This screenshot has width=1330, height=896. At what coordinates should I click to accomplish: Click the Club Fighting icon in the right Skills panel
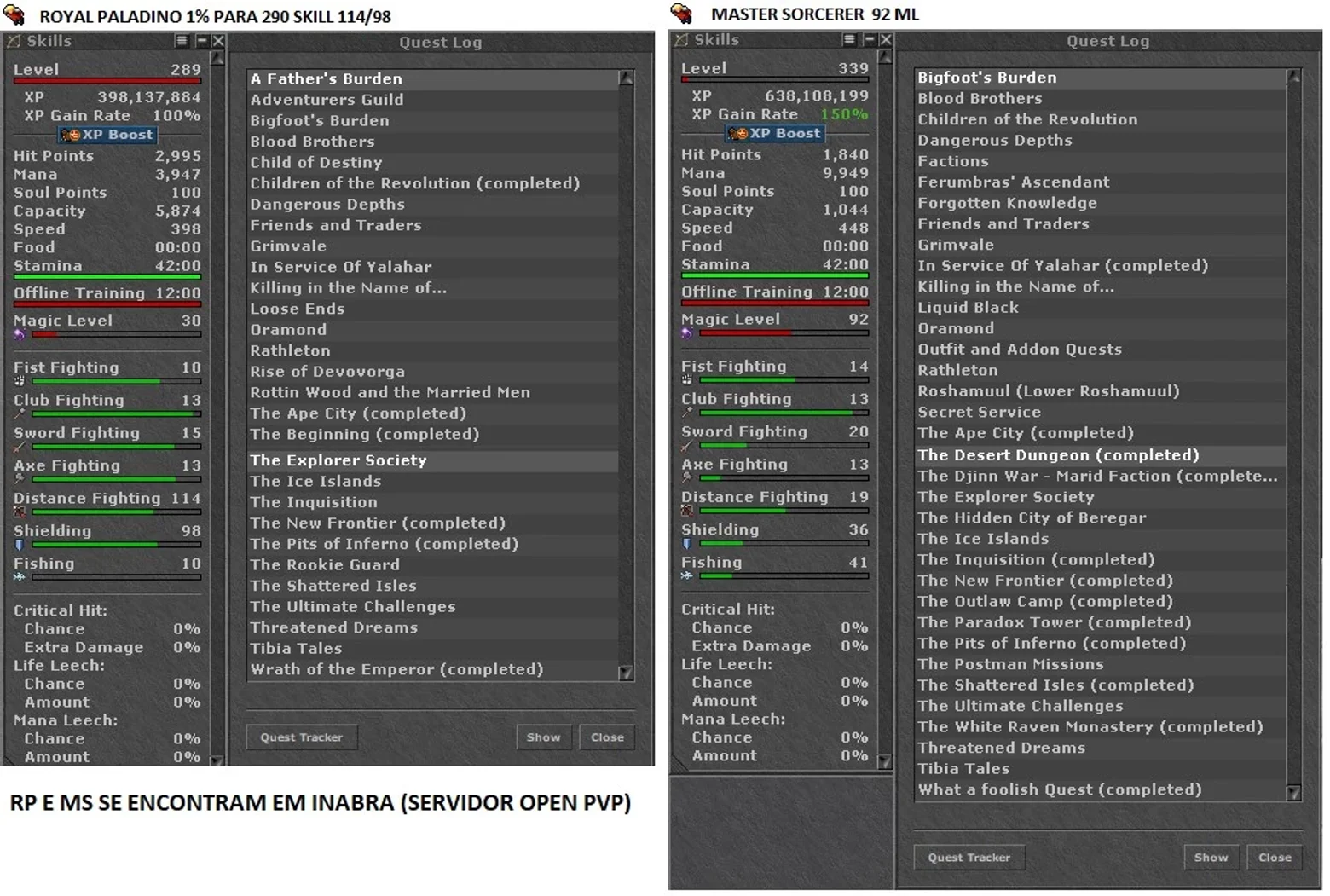tap(687, 412)
